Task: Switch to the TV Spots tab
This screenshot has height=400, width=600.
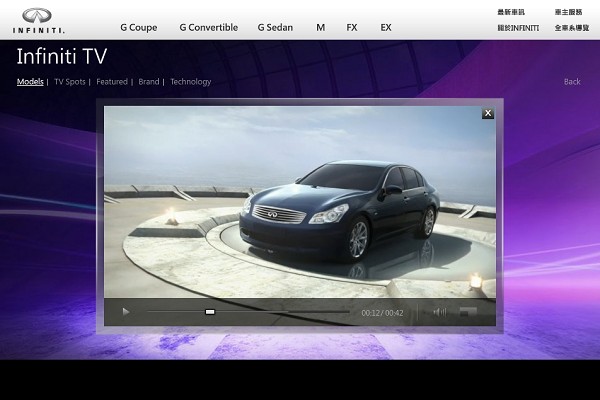Action: click(x=70, y=82)
